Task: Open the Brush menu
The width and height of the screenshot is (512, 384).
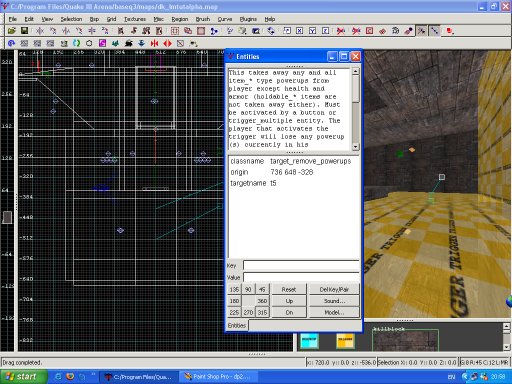Action: coord(203,19)
